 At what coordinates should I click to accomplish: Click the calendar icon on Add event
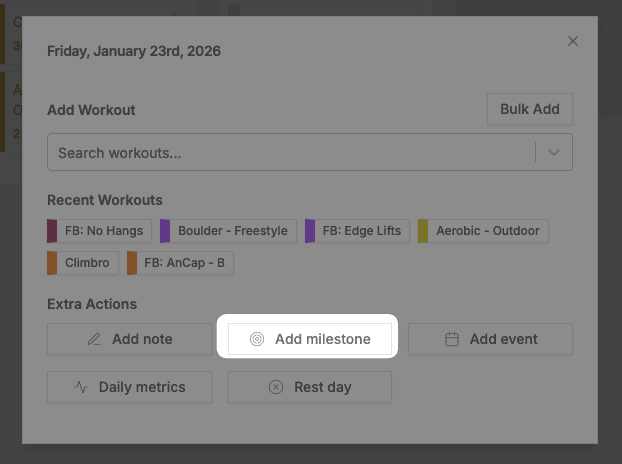[452, 339]
